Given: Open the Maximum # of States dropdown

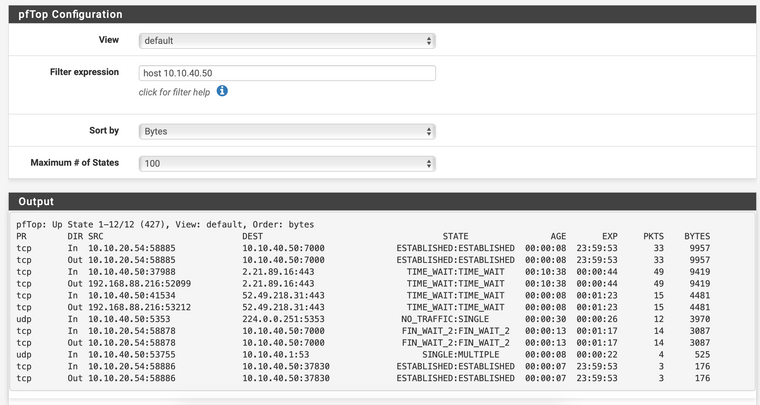Looking at the screenshot, I should [x=287, y=163].
